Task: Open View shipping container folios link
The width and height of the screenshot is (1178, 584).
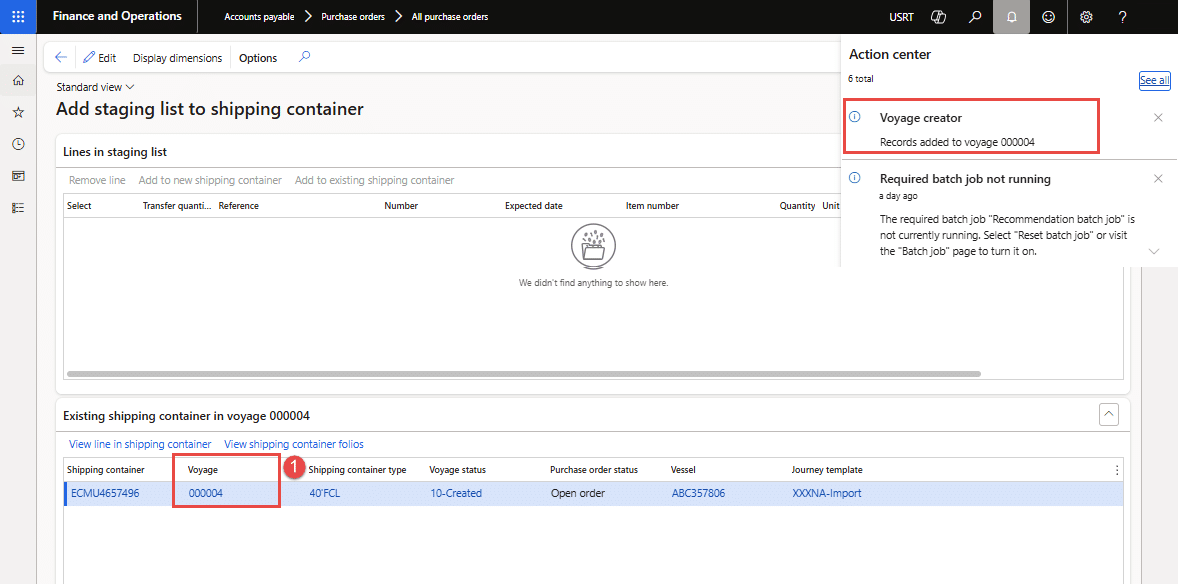Action: [294, 444]
